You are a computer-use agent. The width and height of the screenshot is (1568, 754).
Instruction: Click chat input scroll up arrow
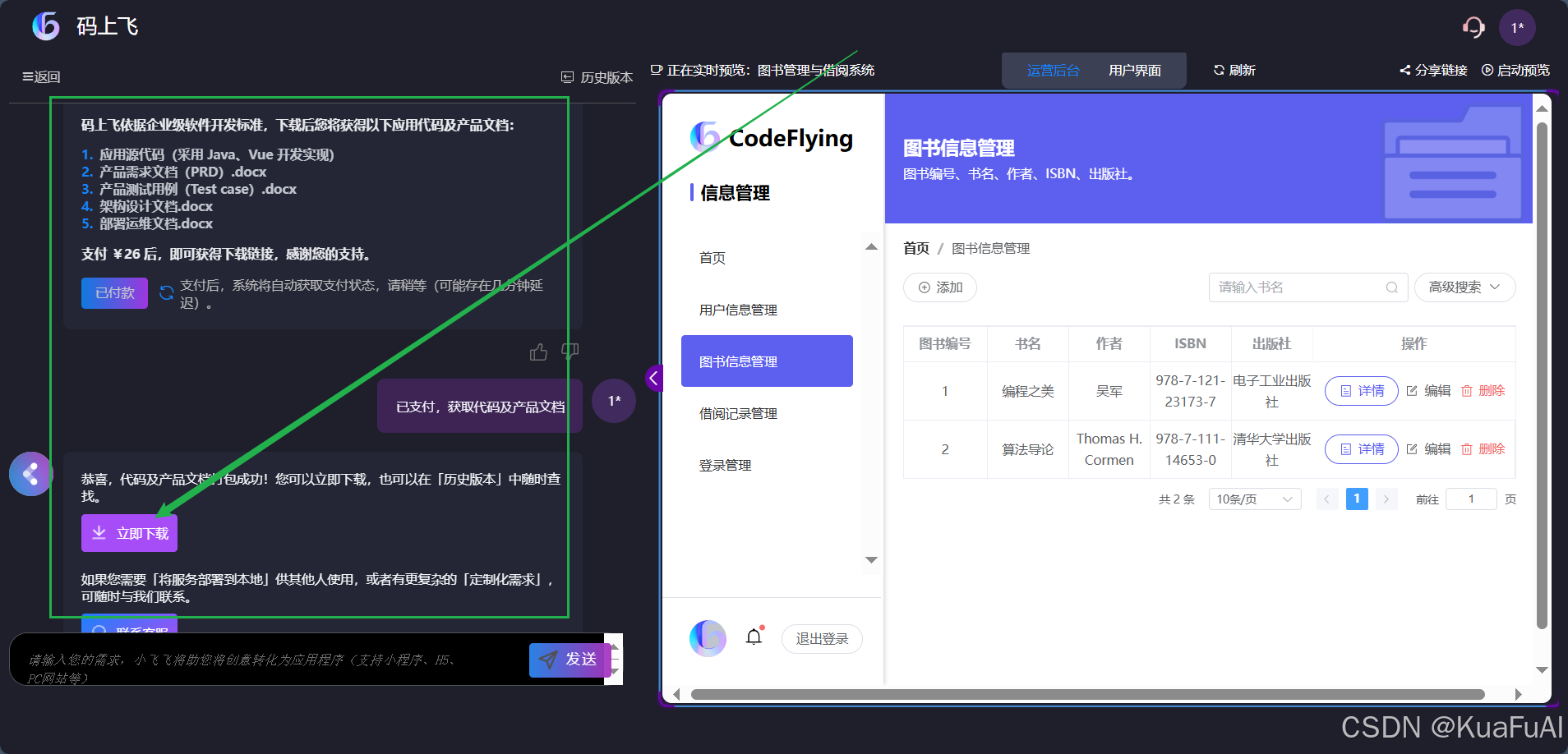[614, 646]
